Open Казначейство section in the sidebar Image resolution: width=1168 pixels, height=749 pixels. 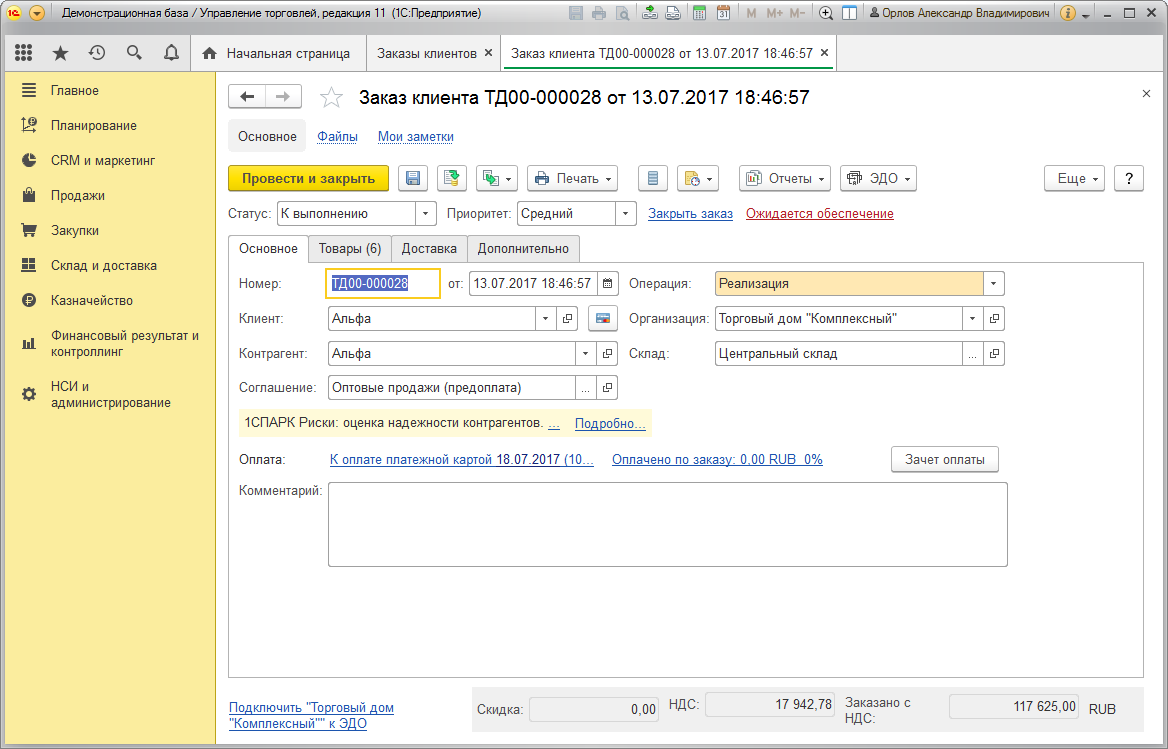coord(92,301)
